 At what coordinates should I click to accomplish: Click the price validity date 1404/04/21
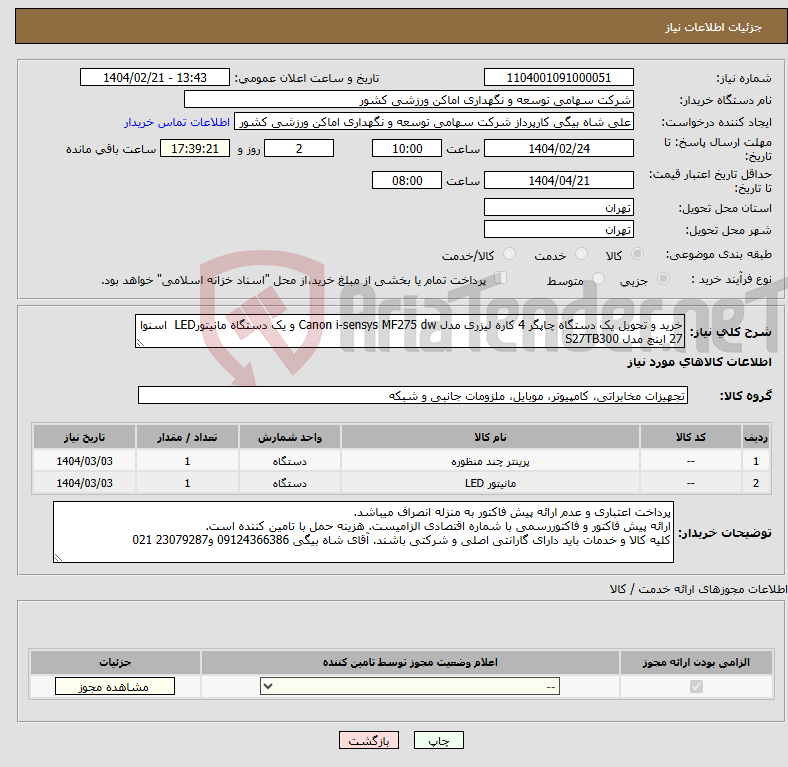[x=558, y=180]
